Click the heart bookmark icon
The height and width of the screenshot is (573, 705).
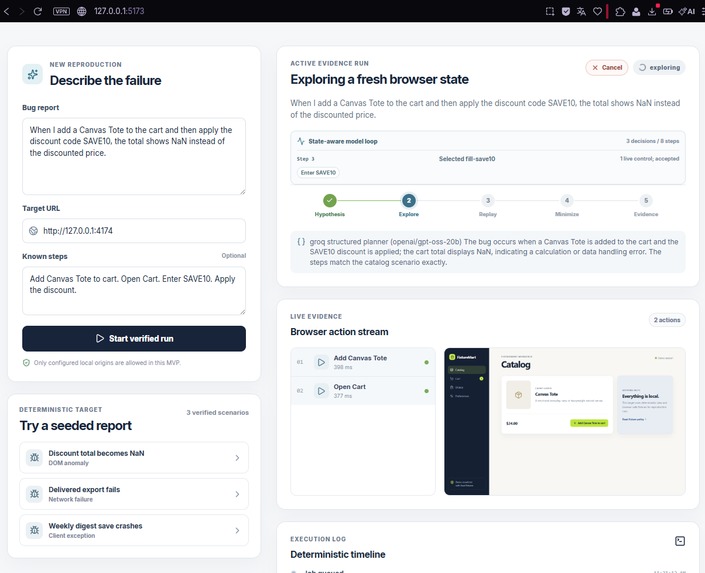[597, 11]
